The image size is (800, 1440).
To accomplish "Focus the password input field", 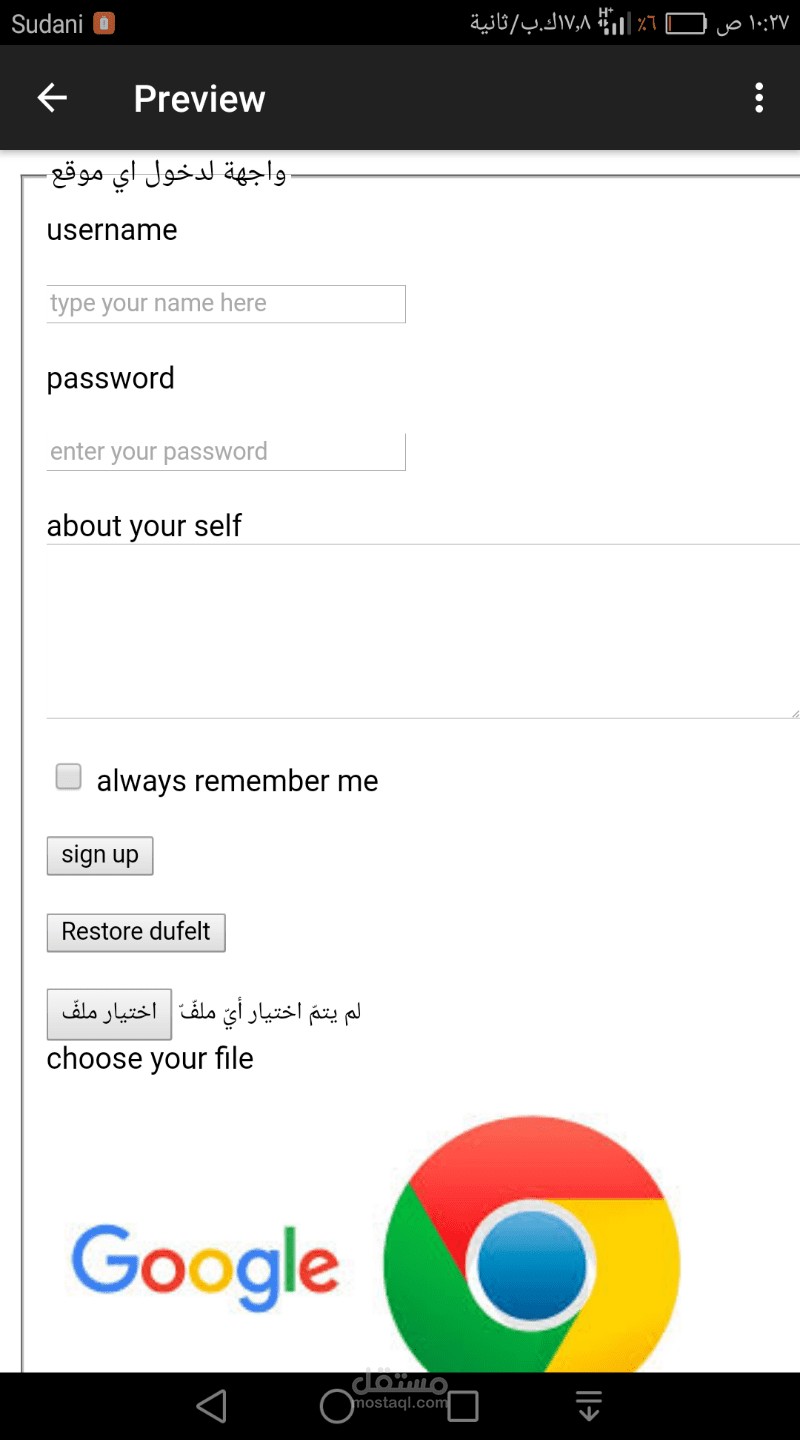I will (226, 452).
